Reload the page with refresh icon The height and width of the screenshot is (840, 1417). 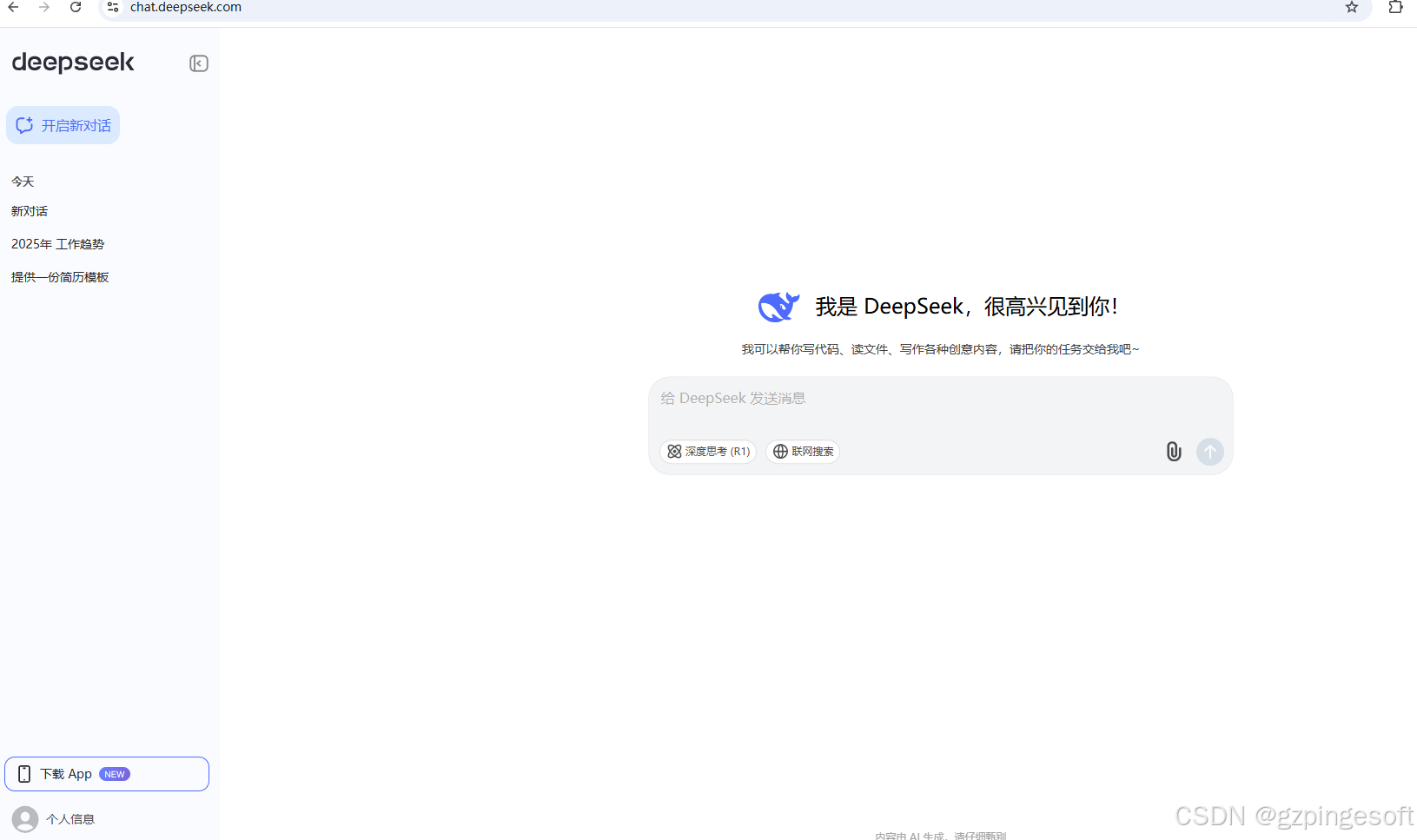click(x=76, y=7)
